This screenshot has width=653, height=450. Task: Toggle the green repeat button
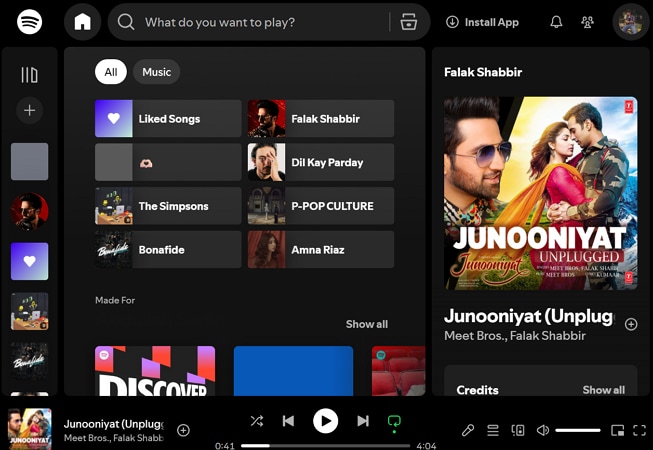(394, 423)
